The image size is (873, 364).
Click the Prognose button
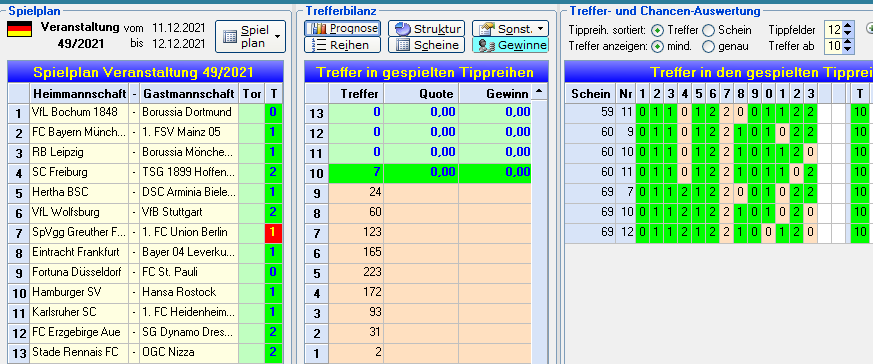coord(342,28)
